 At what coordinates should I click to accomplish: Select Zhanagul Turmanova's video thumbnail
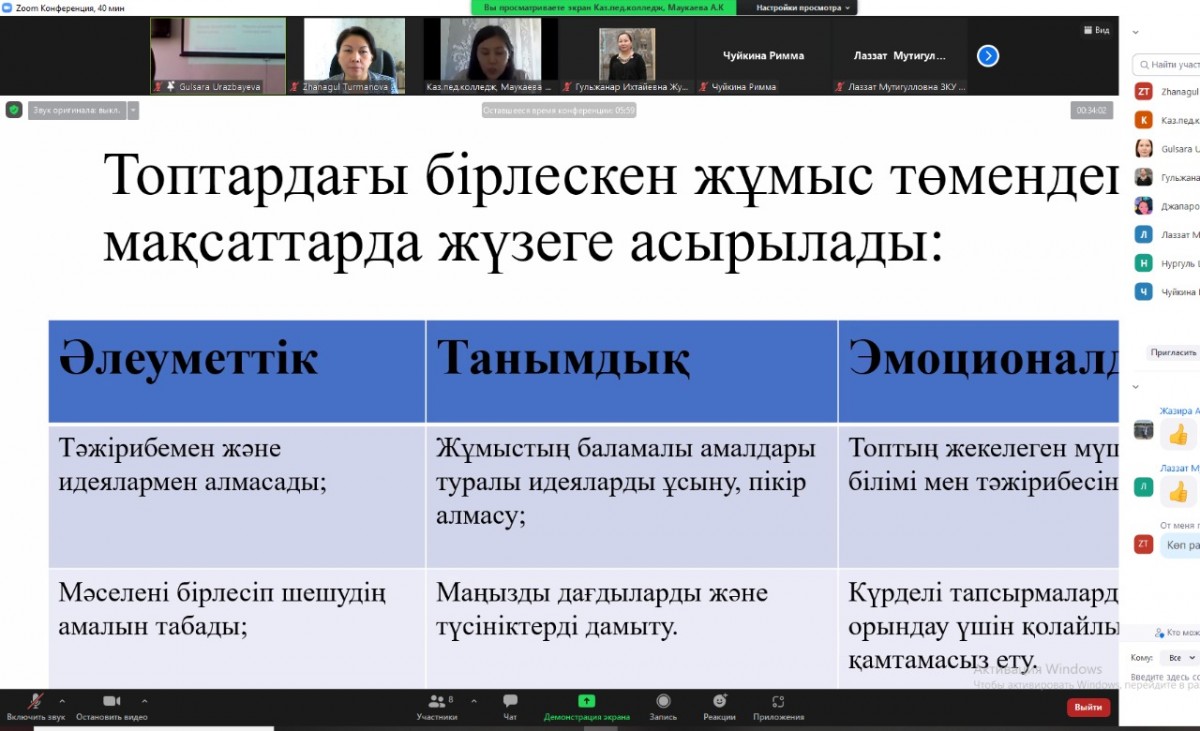pyautogui.click(x=354, y=55)
